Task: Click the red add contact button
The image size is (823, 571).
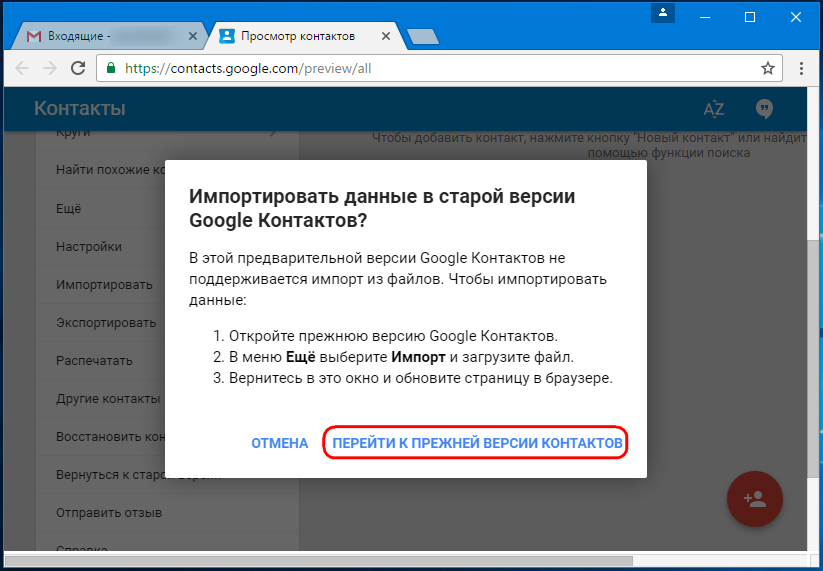Action: pos(755,499)
